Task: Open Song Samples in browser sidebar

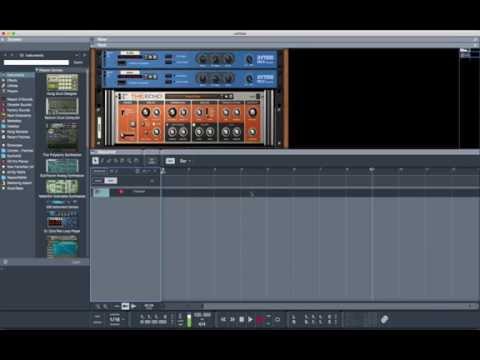Action: point(17,132)
